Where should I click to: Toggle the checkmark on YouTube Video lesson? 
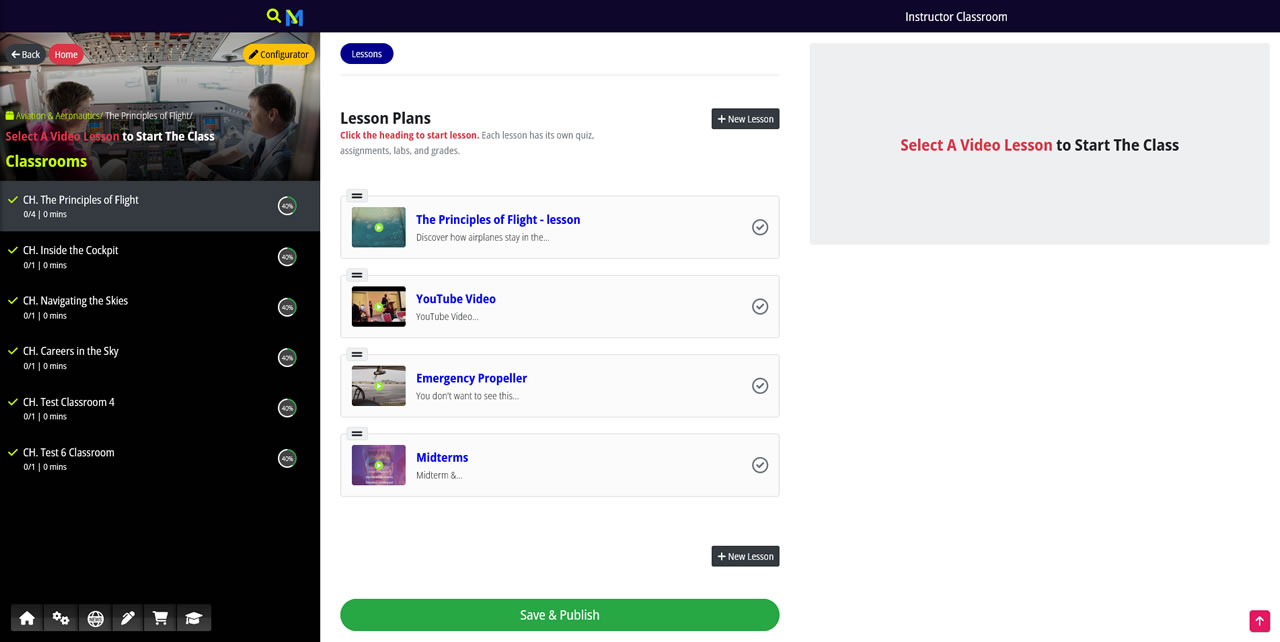tap(760, 306)
